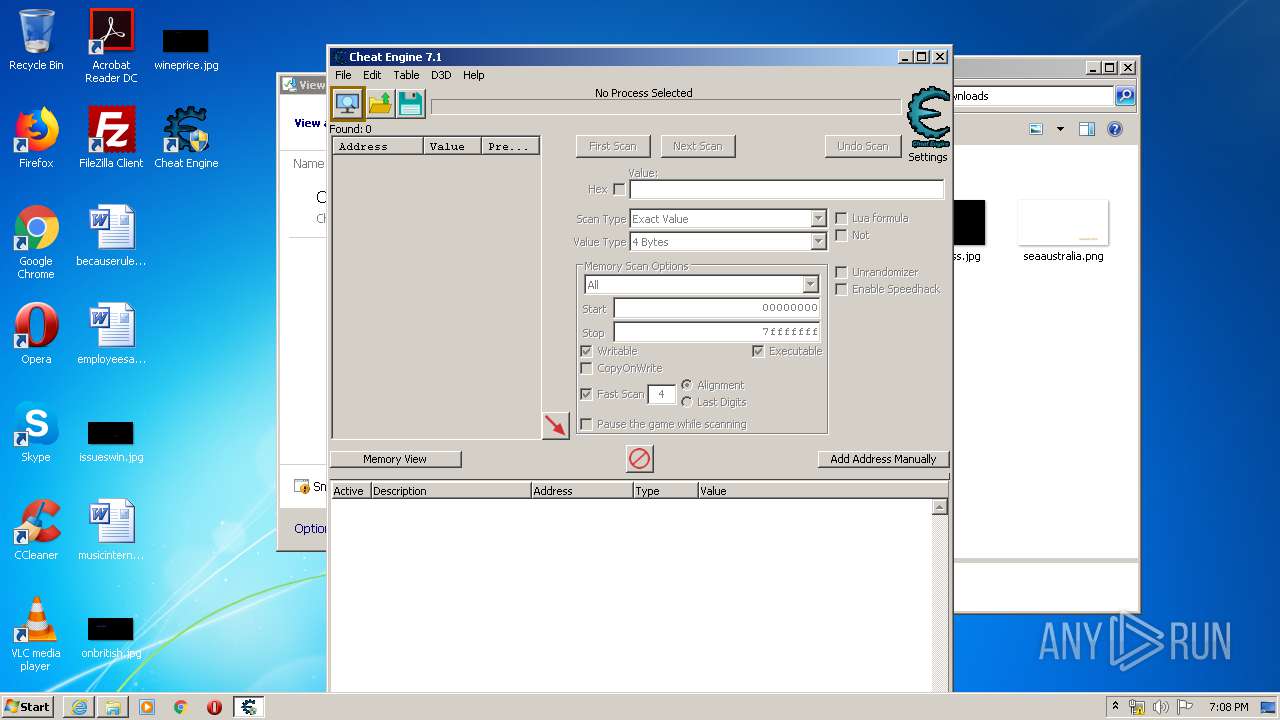Launch FileZilla Client desktop shortcut
The height and width of the screenshot is (720, 1280).
(111, 138)
